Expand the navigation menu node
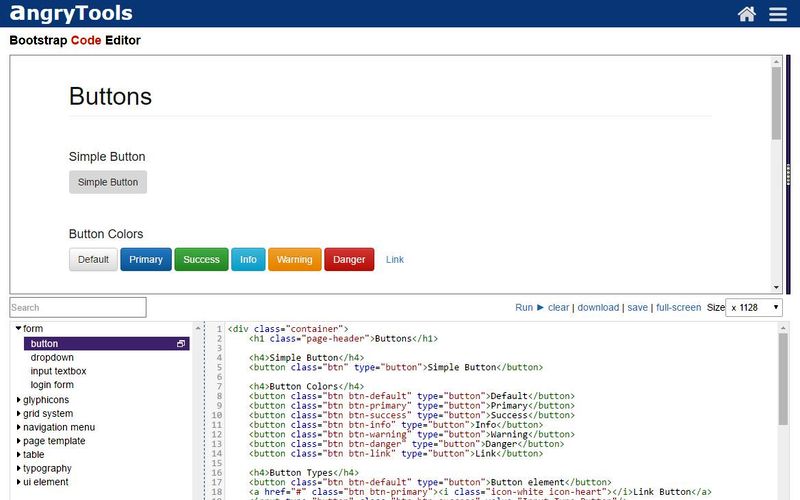Viewport: 800px width, 500px height. 18,427
